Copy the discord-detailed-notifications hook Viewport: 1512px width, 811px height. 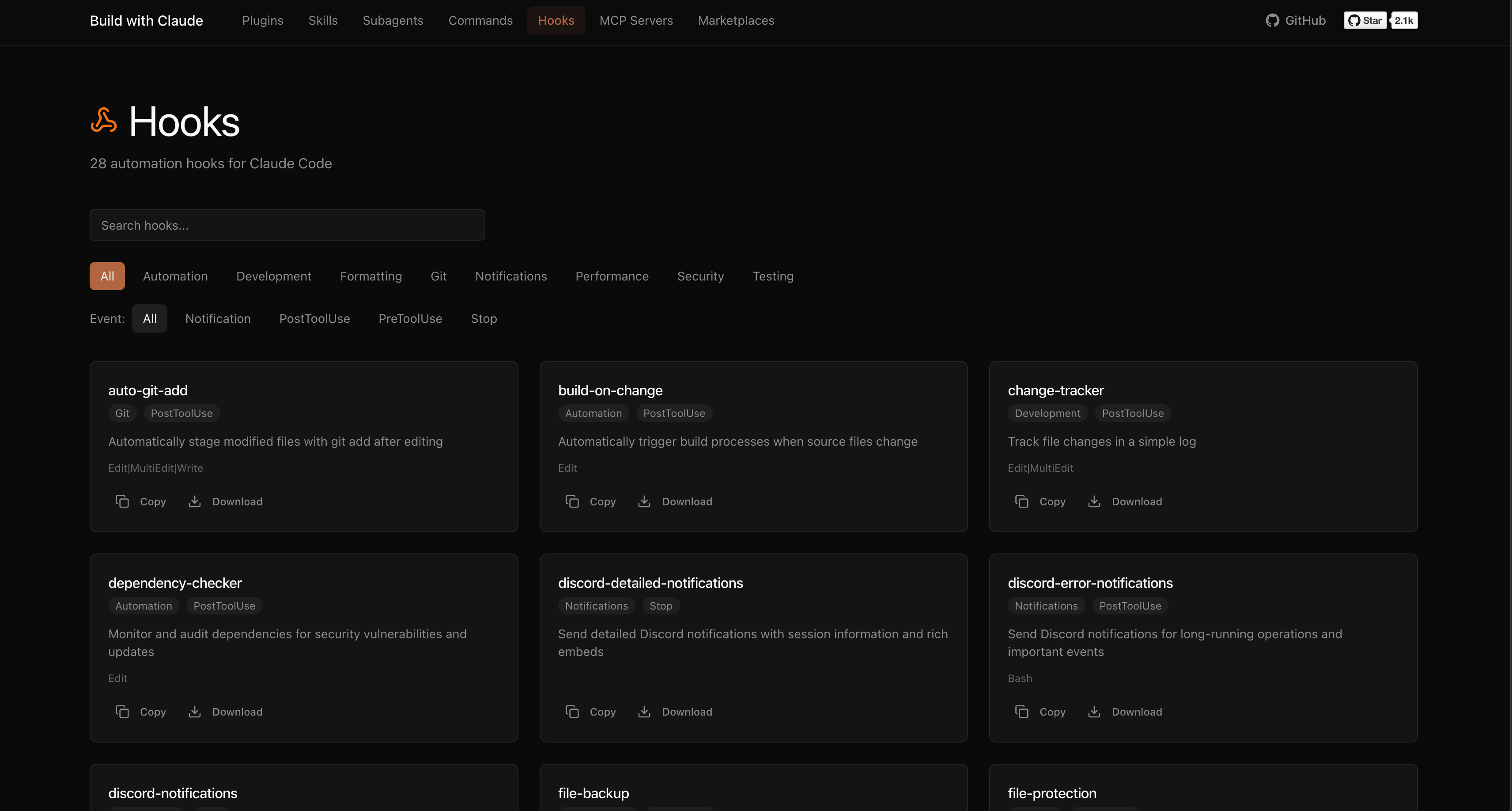(x=590, y=711)
